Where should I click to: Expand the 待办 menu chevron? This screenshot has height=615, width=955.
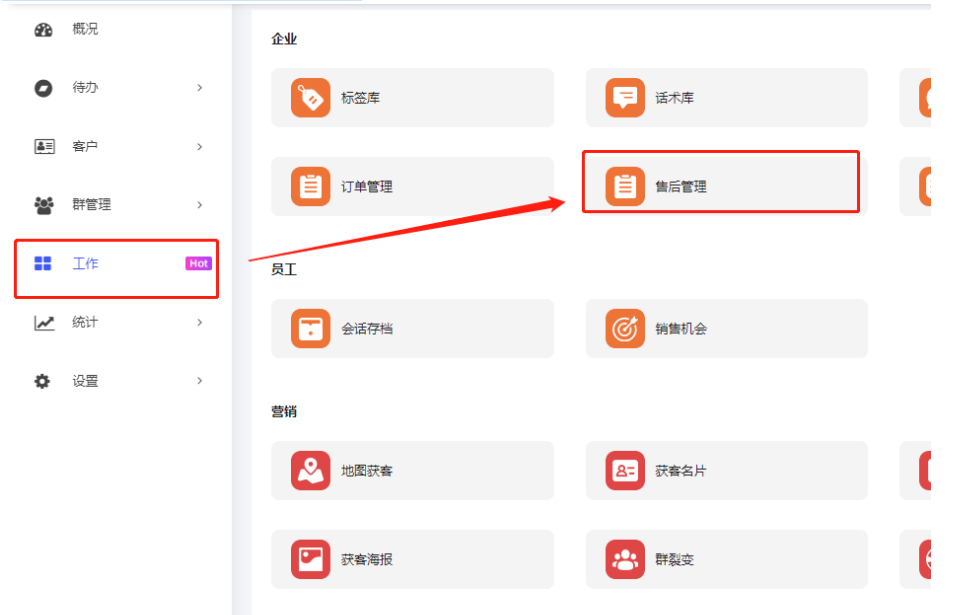point(200,88)
